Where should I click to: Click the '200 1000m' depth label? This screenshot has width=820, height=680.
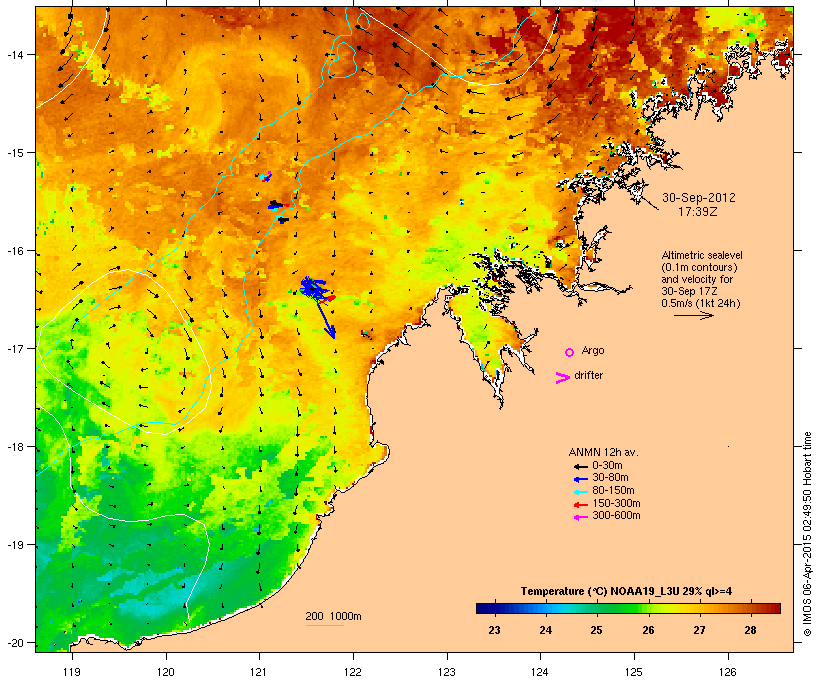pyautogui.click(x=333, y=616)
